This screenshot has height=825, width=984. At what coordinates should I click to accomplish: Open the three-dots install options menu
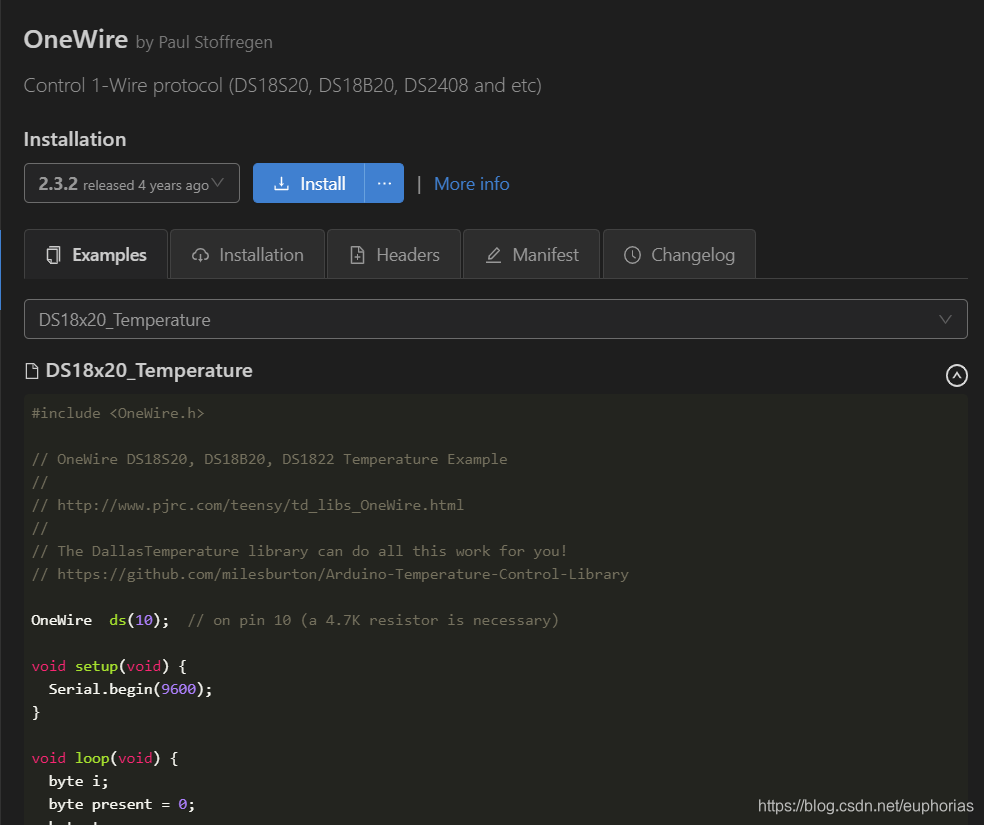(x=384, y=183)
